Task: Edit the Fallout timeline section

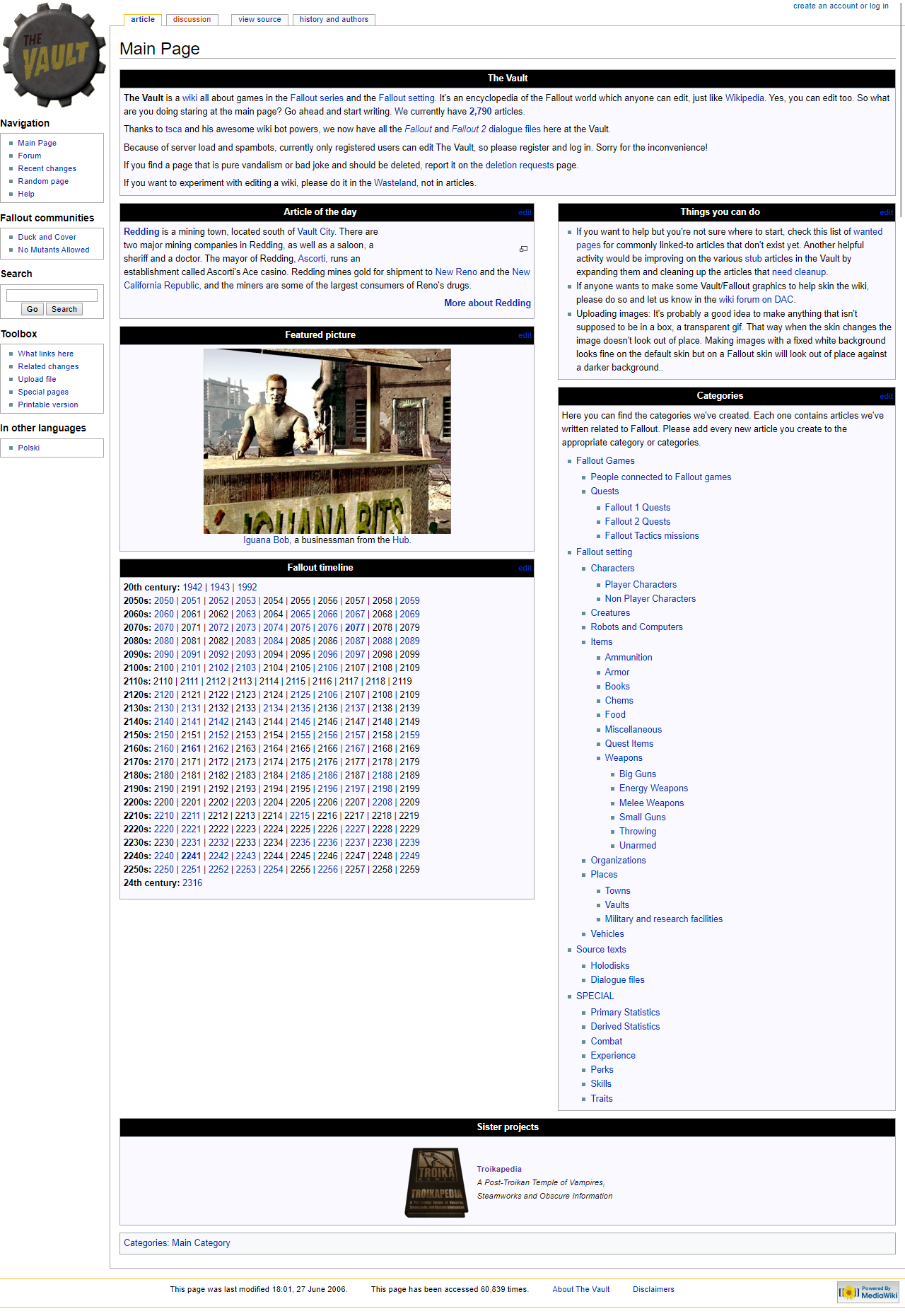Action: (525, 568)
